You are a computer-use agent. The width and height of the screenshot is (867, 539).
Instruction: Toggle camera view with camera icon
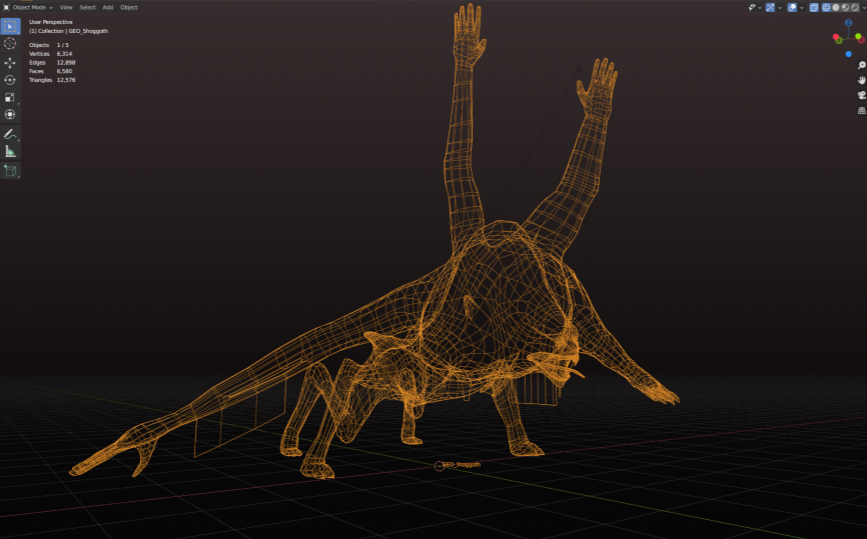(861, 95)
